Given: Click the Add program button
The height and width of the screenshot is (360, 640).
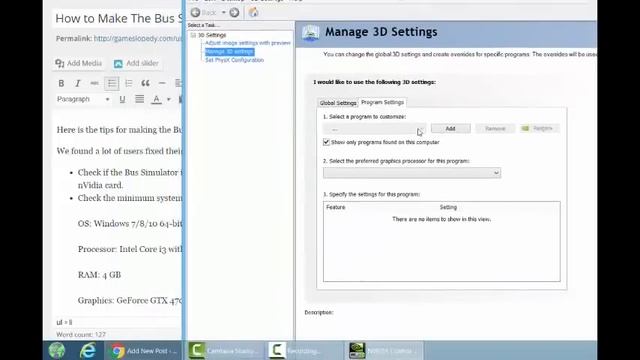Looking at the screenshot, I should click(x=451, y=129).
